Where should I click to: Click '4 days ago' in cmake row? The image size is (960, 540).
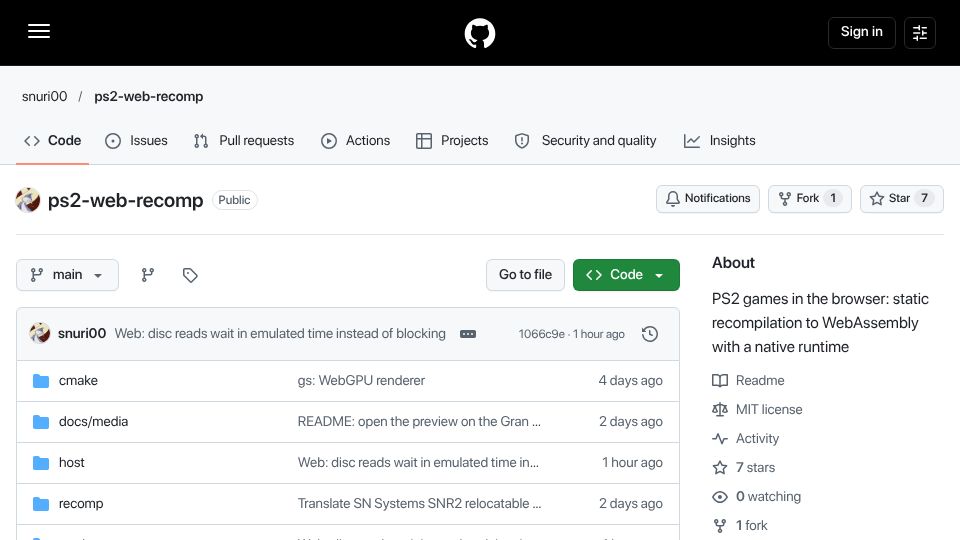tap(631, 381)
